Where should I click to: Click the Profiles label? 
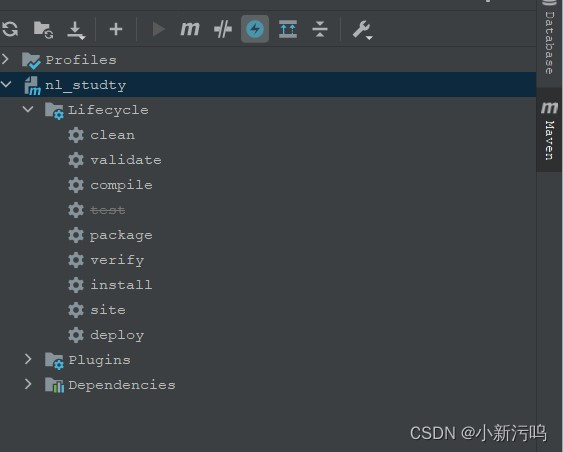tap(81, 60)
